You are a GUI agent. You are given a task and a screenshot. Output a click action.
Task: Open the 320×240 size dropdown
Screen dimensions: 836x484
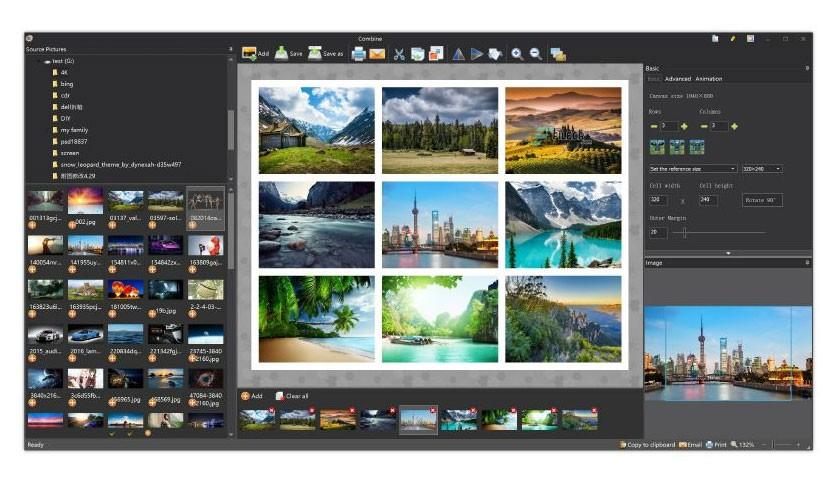click(762, 169)
